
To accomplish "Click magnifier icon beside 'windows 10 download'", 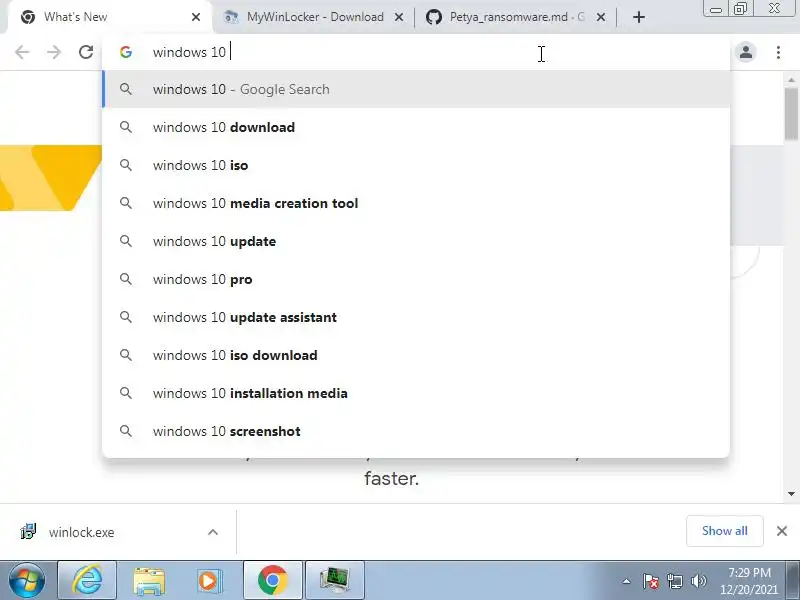I will (126, 127).
